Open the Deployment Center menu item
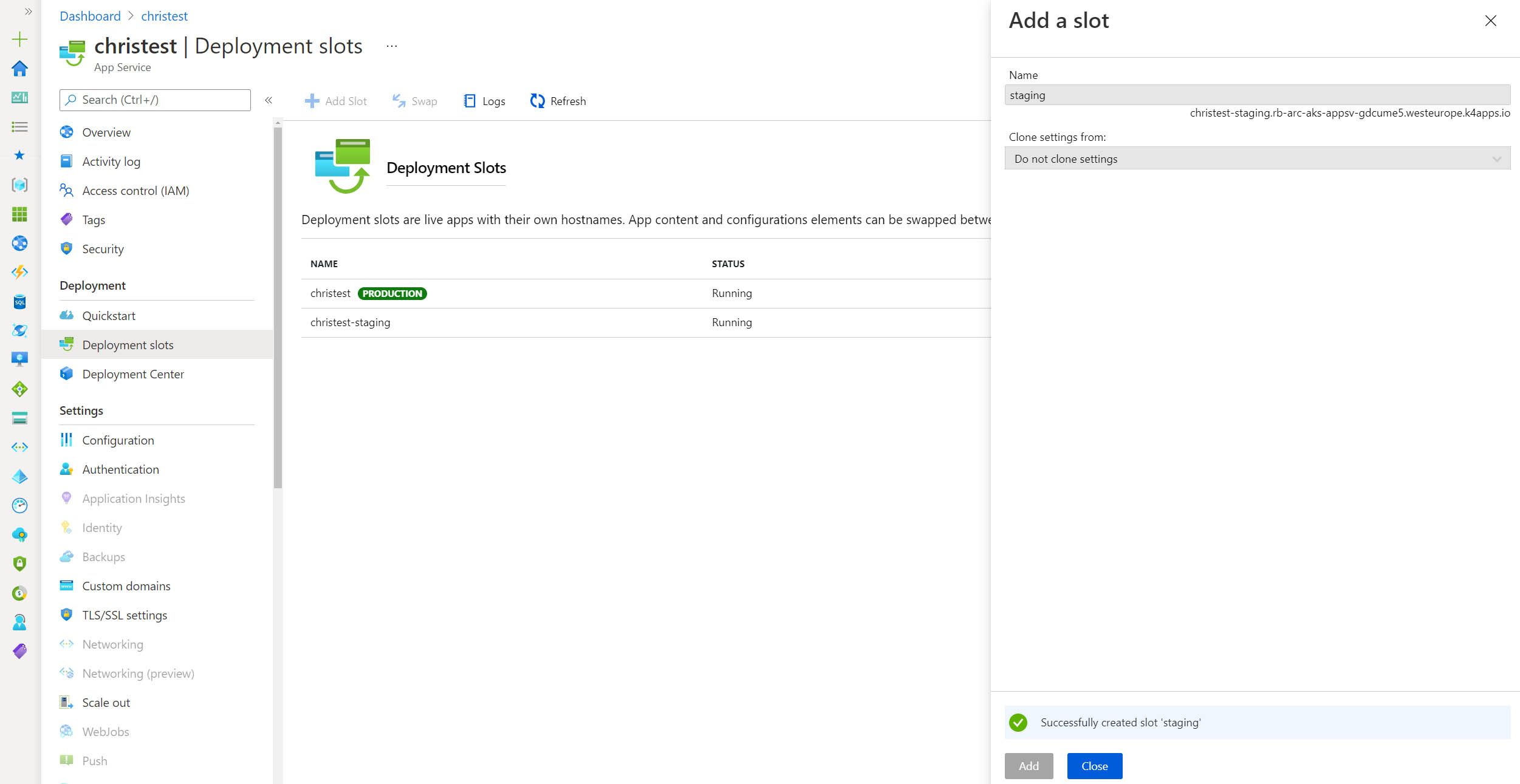1520x784 pixels. [x=133, y=373]
